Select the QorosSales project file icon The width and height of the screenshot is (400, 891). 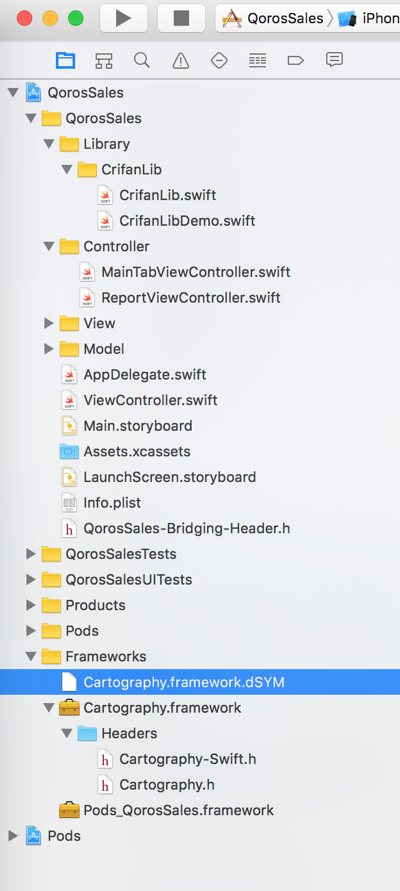tap(34, 93)
